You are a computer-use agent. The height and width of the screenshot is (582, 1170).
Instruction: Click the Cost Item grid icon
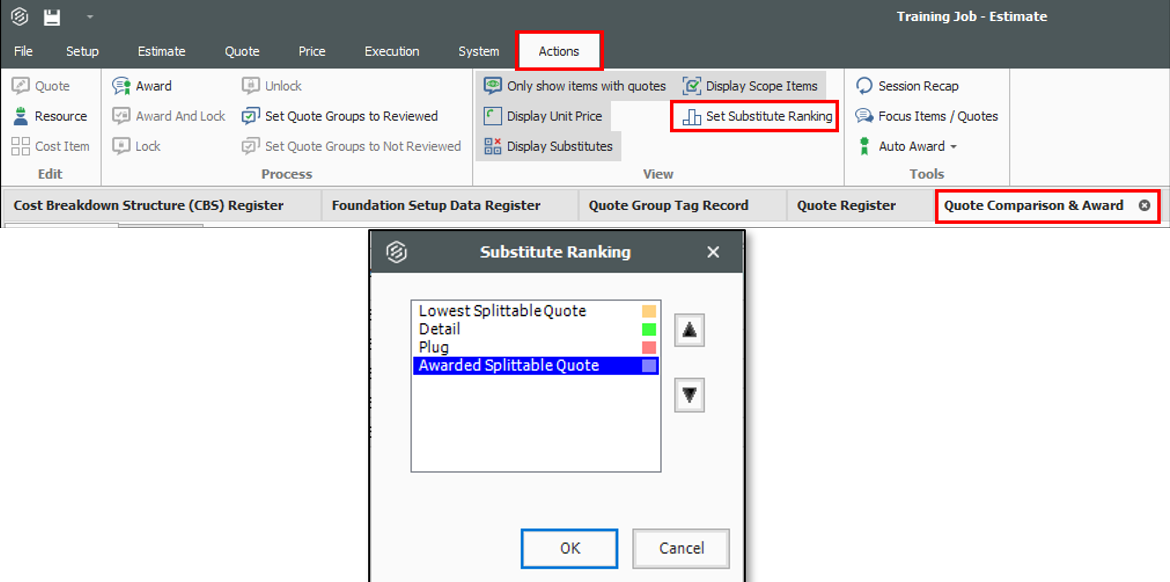pos(21,146)
